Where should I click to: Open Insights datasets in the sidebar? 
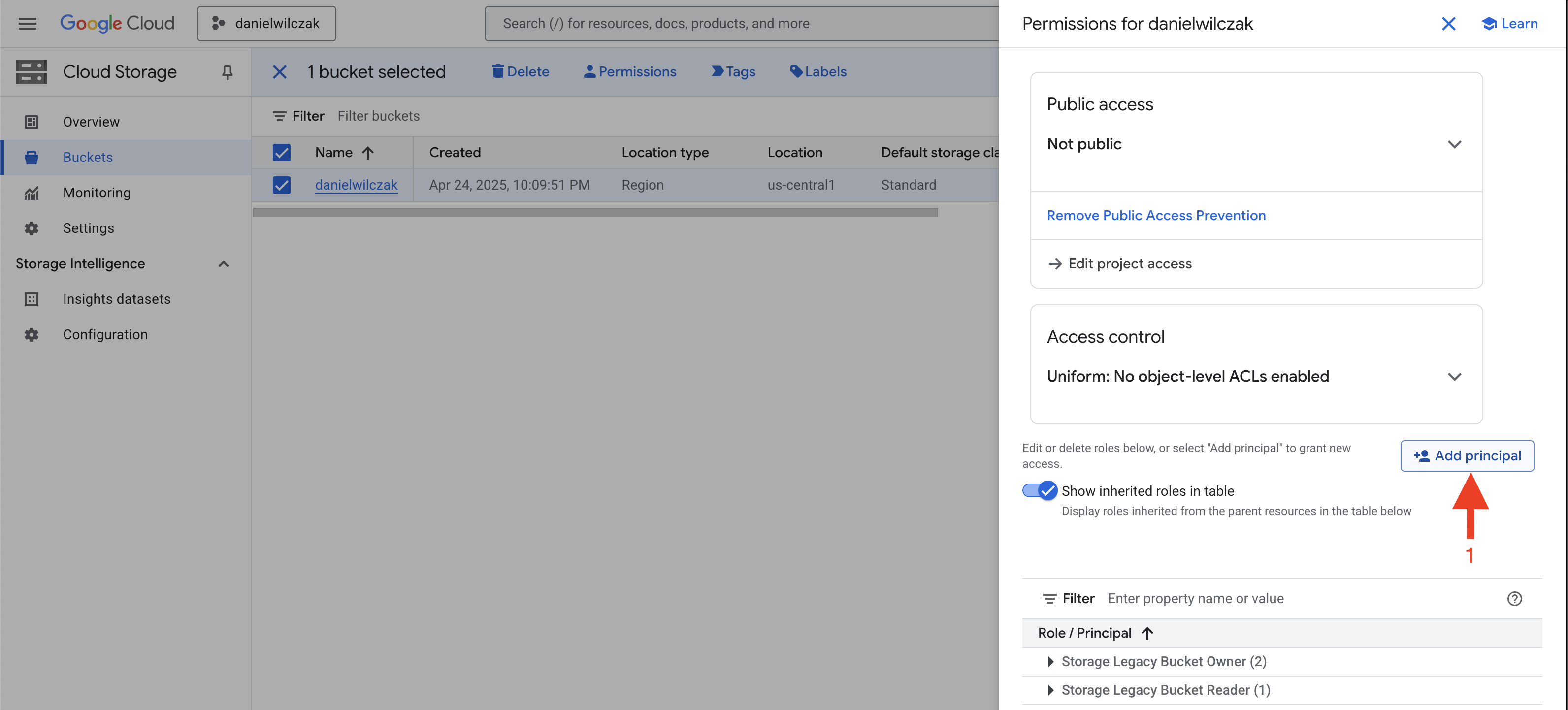[x=126, y=299]
